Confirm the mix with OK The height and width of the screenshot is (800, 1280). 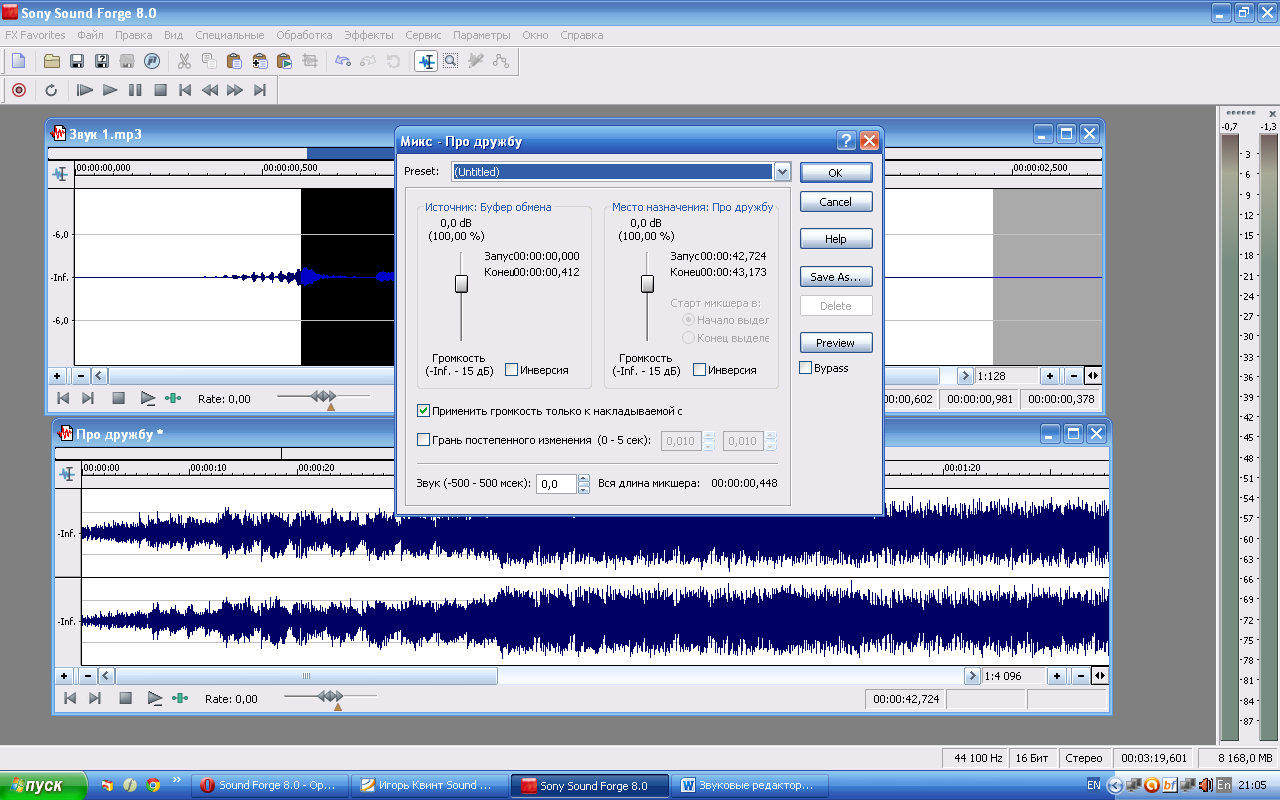point(836,173)
